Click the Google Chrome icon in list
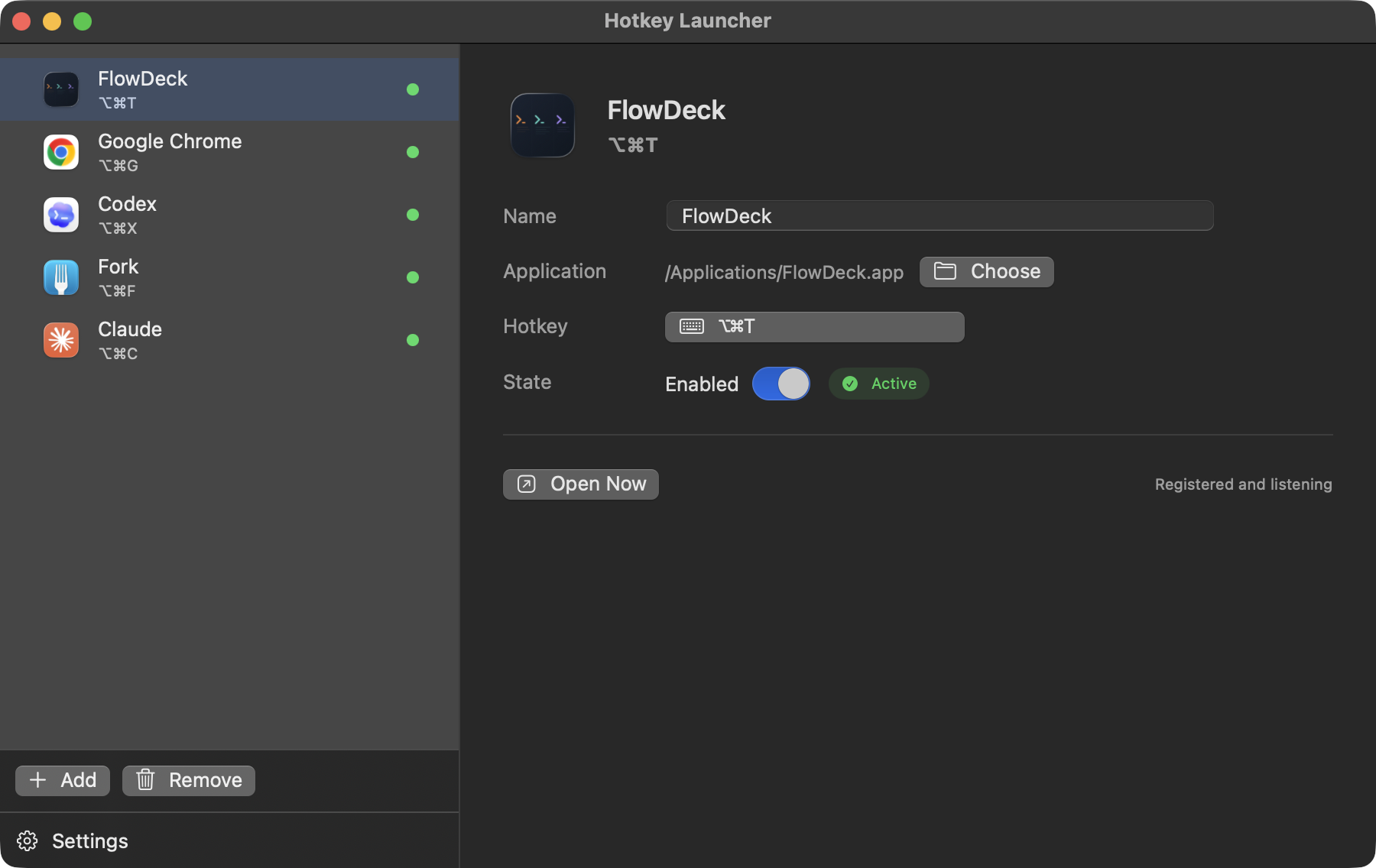 click(61, 152)
